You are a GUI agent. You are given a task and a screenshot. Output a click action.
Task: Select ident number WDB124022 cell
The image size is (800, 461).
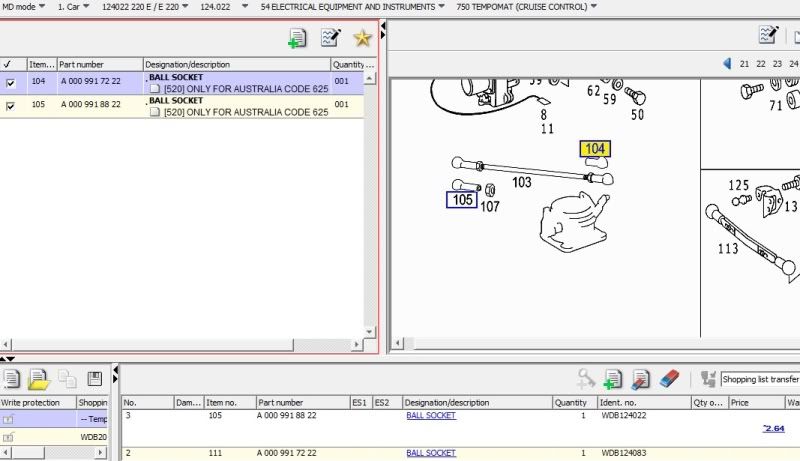click(x=623, y=416)
